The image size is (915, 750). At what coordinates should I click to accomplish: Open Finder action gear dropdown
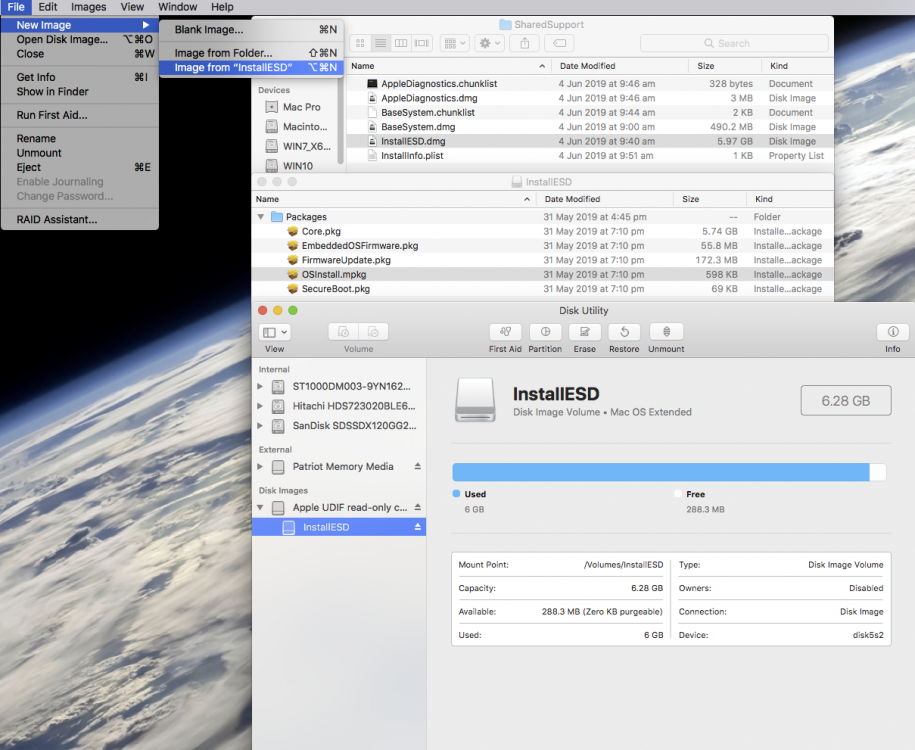[x=490, y=43]
